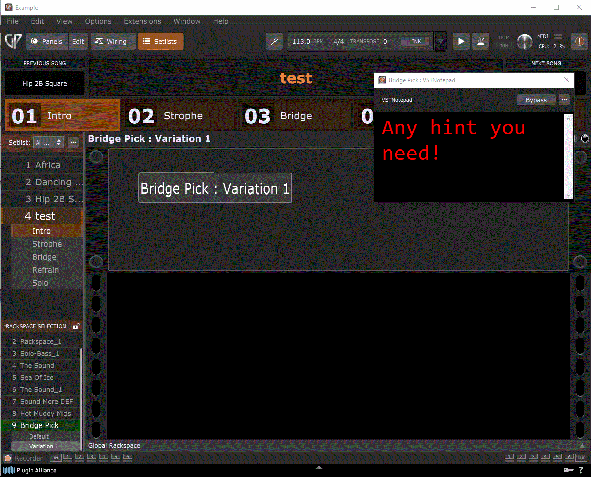Screen dimensions: 591x477
Task: Click the key icon at bottom right
Action: [x=568, y=470]
